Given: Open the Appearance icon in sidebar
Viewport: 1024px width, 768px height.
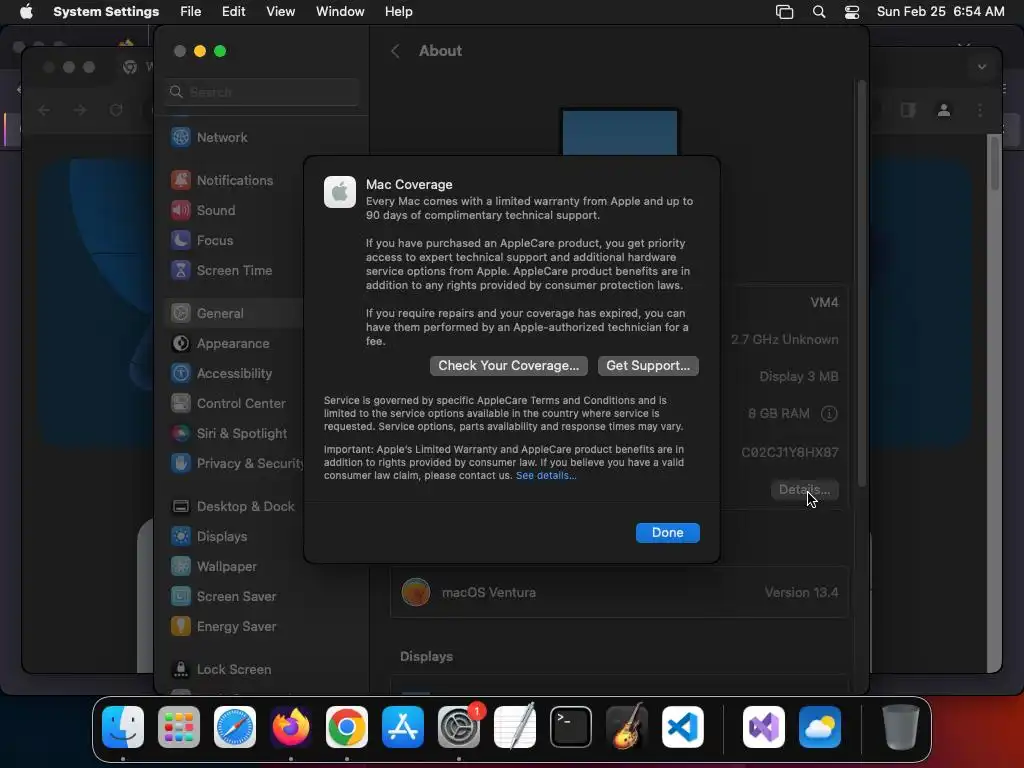Looking at the screenshot, I should 180,344.
